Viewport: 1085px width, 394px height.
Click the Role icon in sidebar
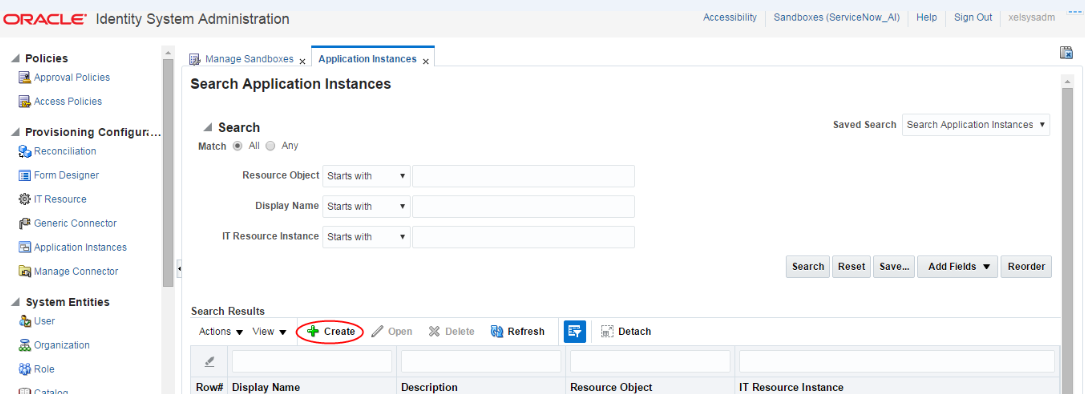click(x=24, y=370)
